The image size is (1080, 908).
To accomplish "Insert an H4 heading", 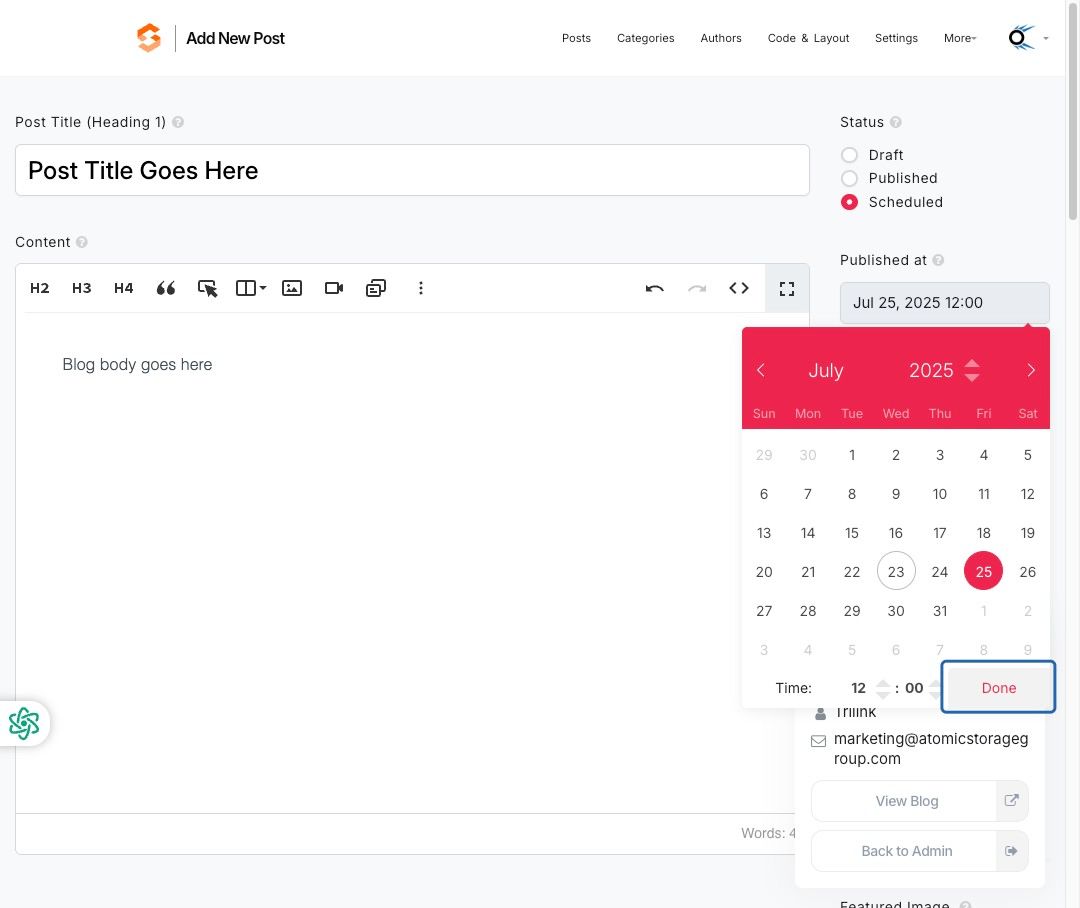I will pyautogui.click(x=123, y=288).
